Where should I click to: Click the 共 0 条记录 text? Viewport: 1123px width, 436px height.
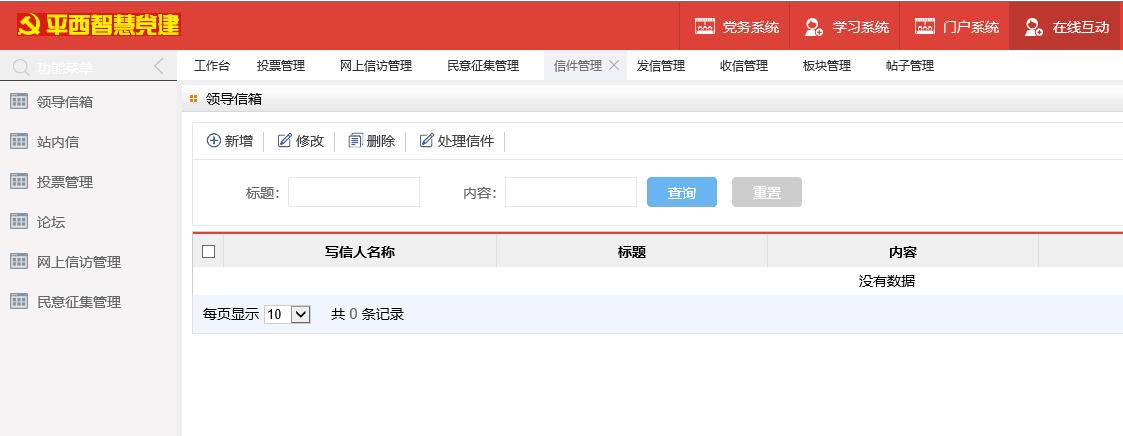click(367, 314)
